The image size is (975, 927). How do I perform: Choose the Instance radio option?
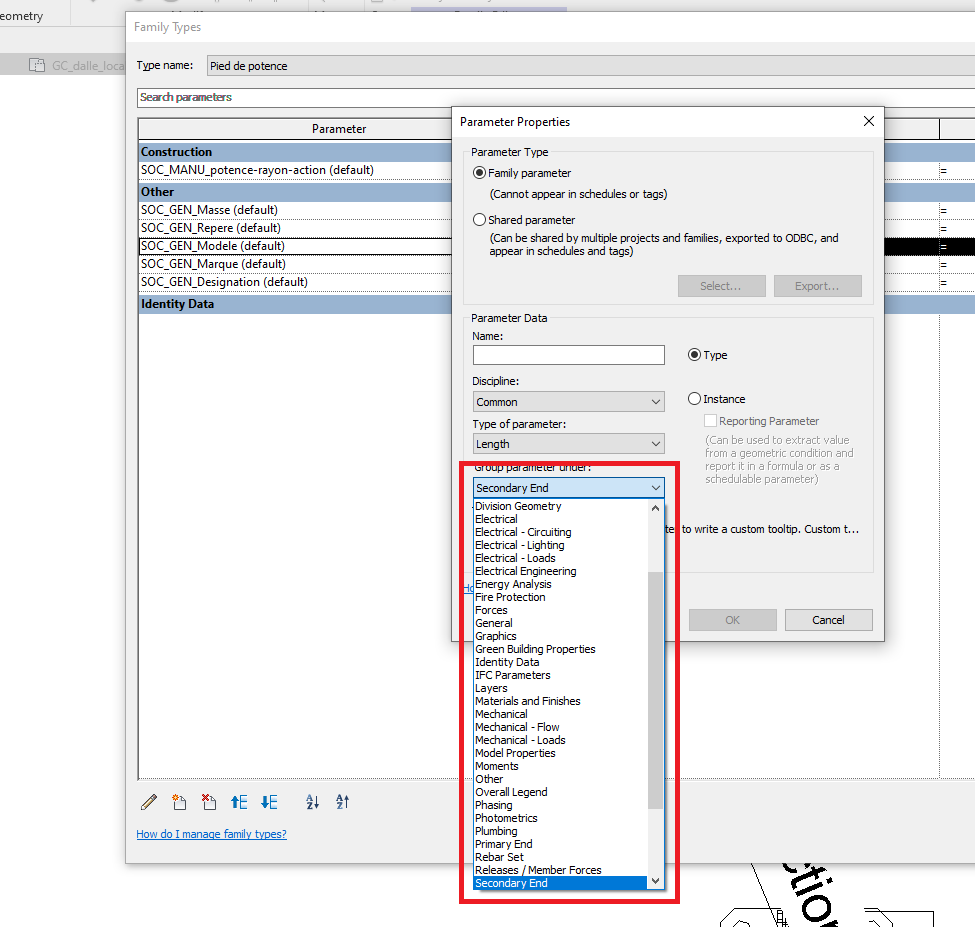[x=695, y=399]
